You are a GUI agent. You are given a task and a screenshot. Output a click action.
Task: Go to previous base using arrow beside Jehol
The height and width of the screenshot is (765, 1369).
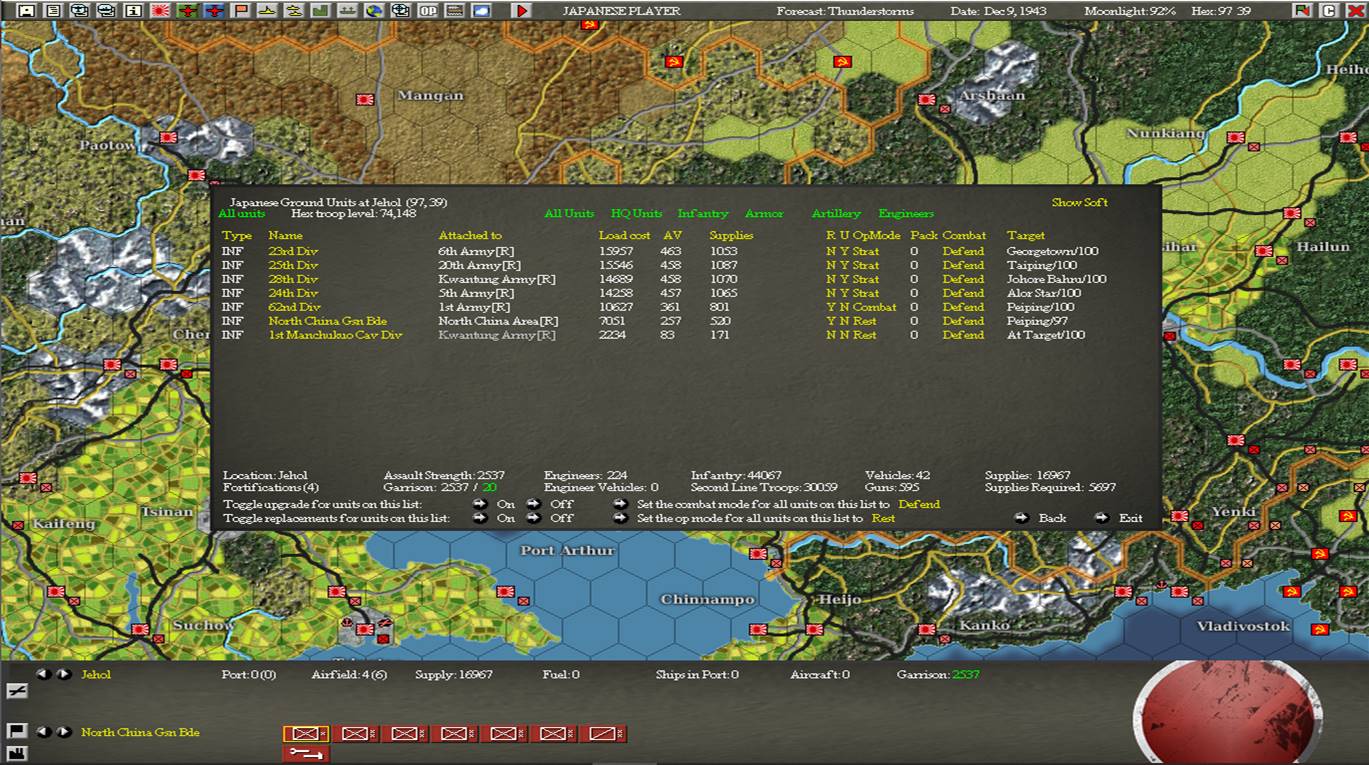(x=44, y=674)
